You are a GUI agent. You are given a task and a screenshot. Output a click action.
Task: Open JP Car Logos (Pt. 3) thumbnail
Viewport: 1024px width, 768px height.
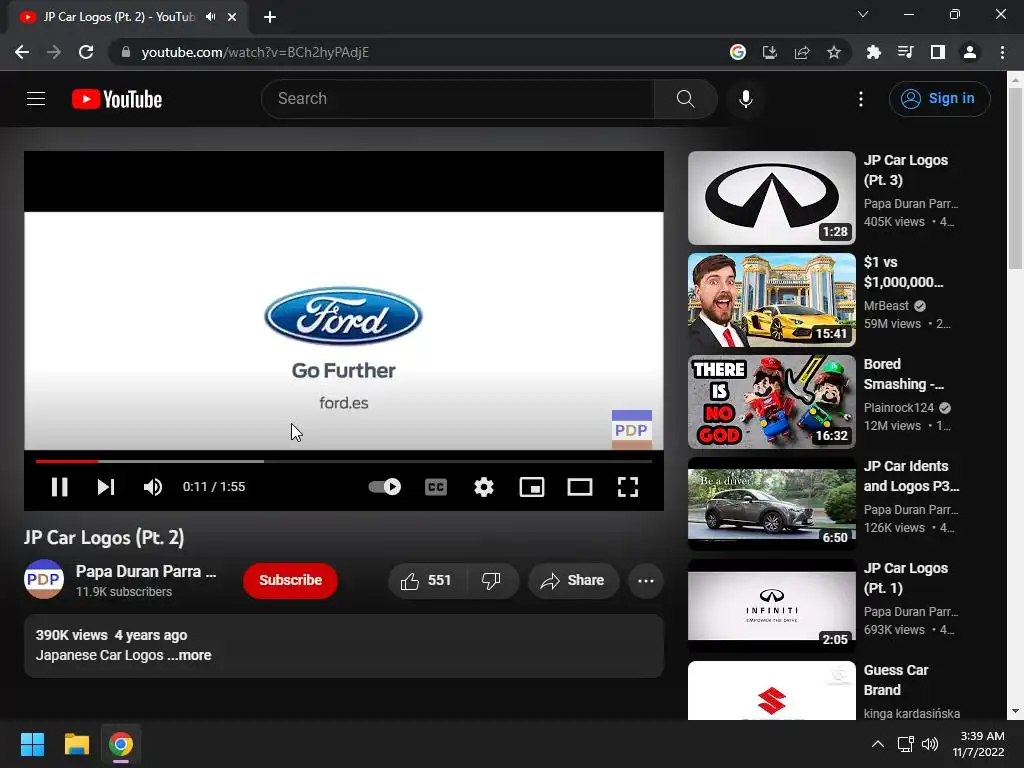tap(771, 198)
